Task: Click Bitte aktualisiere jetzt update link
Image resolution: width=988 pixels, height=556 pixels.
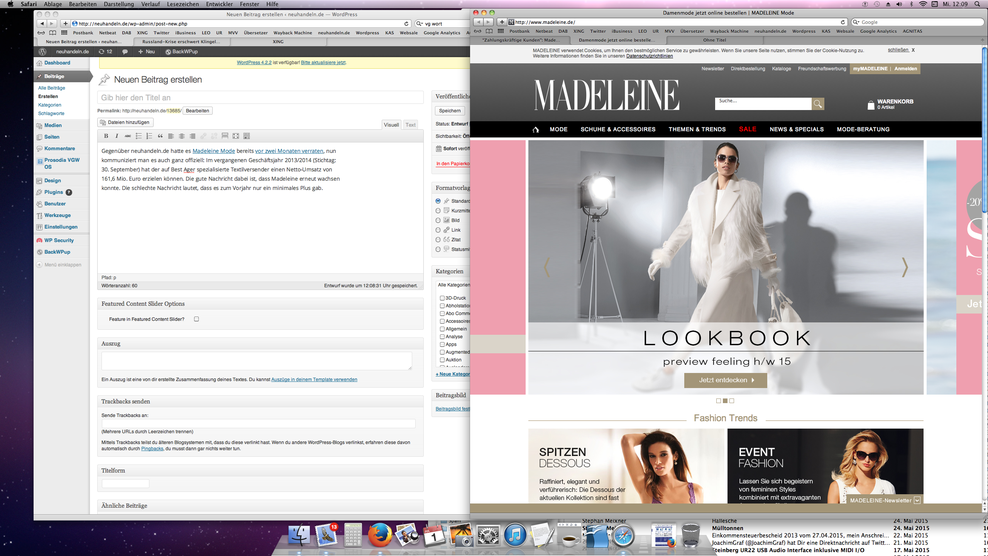Action: pos(323,62)
